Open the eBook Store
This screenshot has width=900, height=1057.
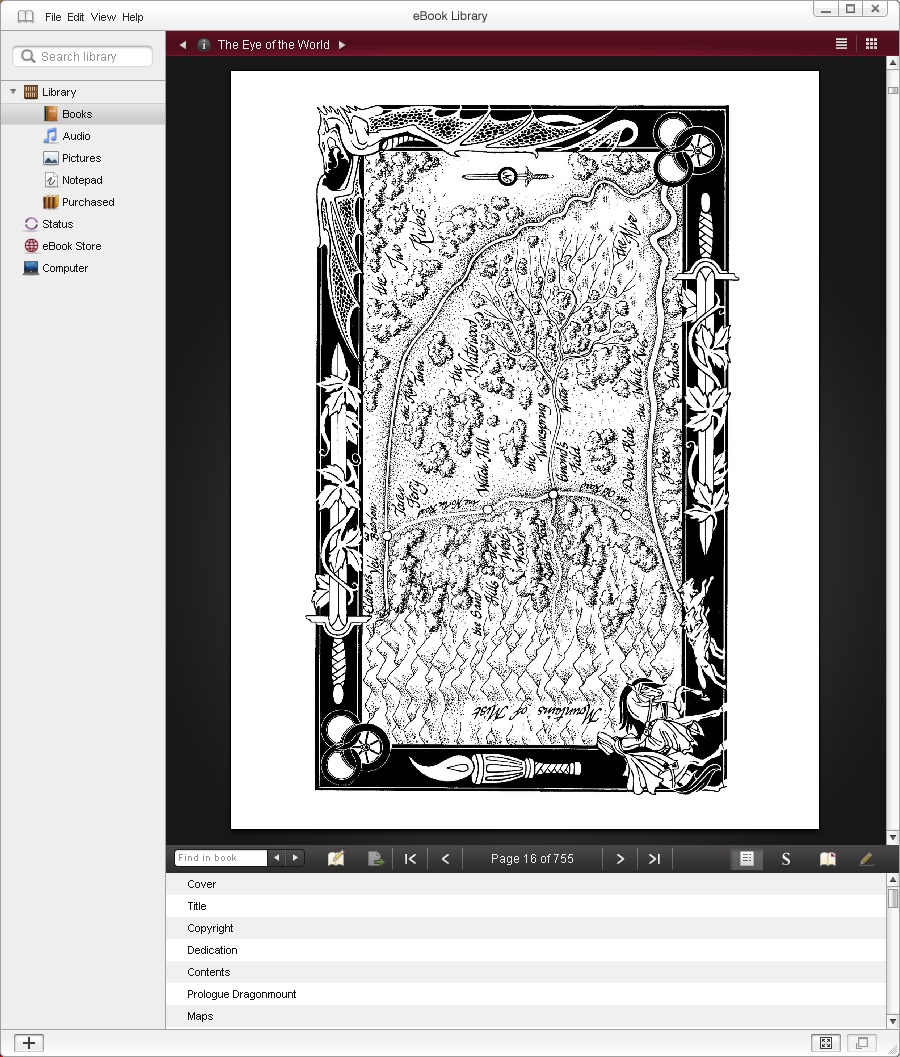click(71, 246)
